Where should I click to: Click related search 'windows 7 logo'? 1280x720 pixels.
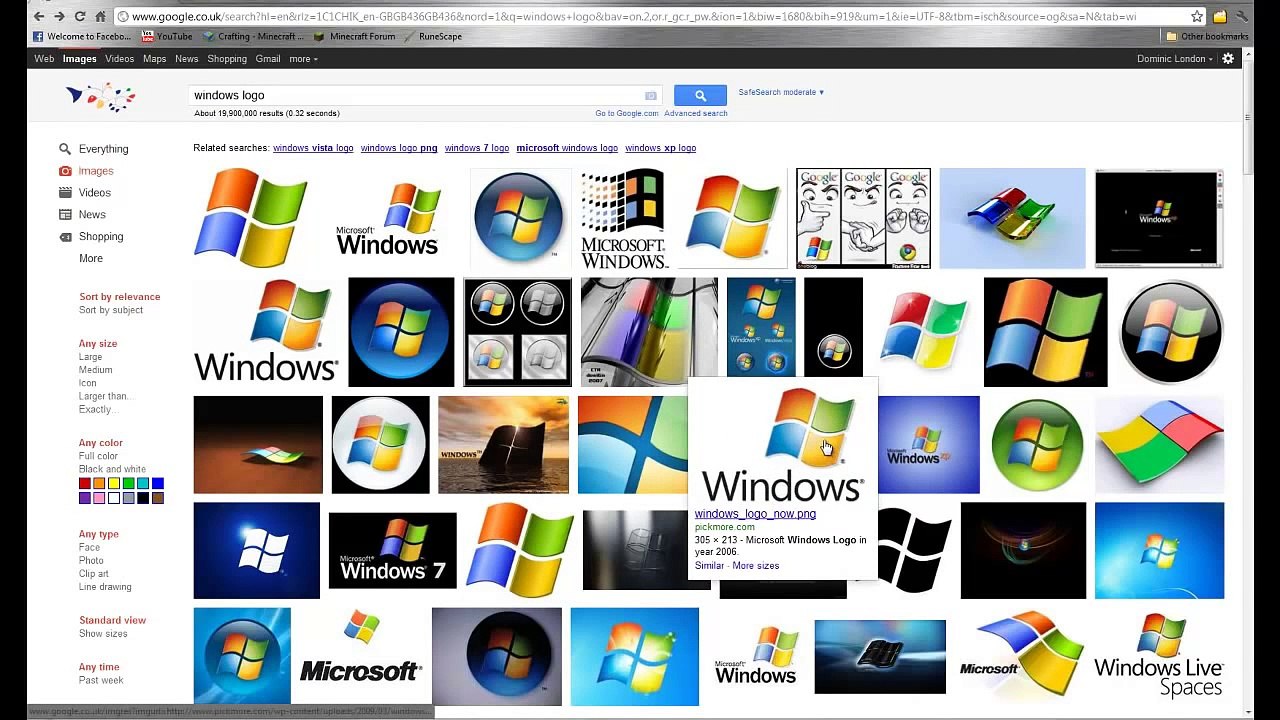[477, 148]
